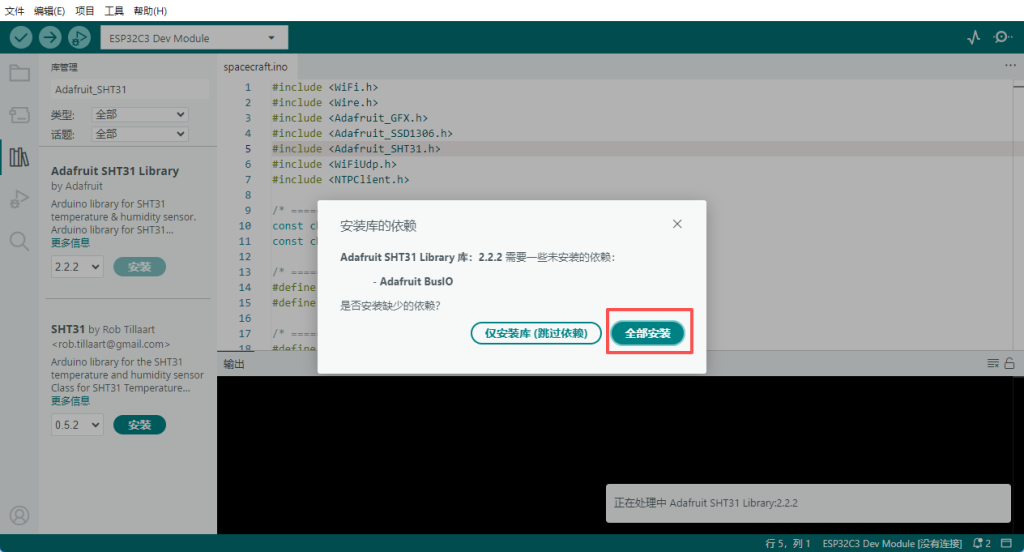Image resolution: width=1024 pixels, height=552 pixels.
Task: Click 仅安装库 (跳过依赖) button
Action: tap(536, 333)
